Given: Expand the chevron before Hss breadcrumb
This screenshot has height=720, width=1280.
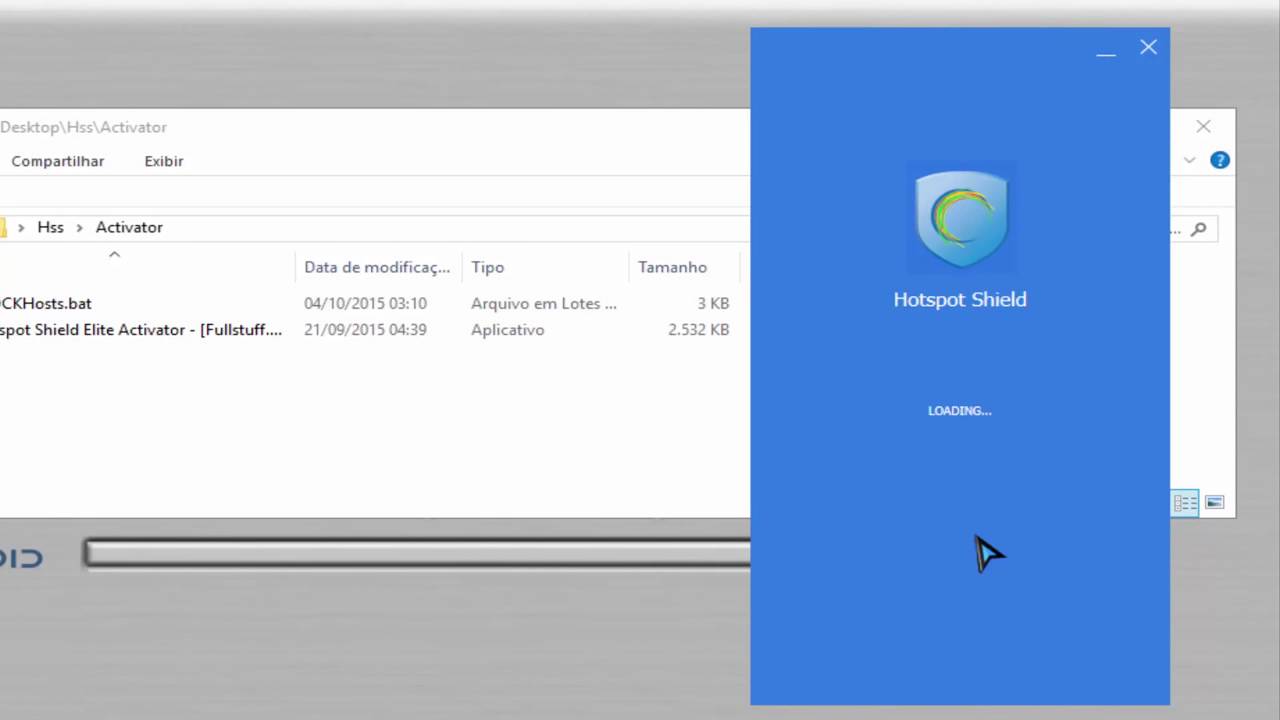Looking at the screenshot, I should click(x=21, y=228).
